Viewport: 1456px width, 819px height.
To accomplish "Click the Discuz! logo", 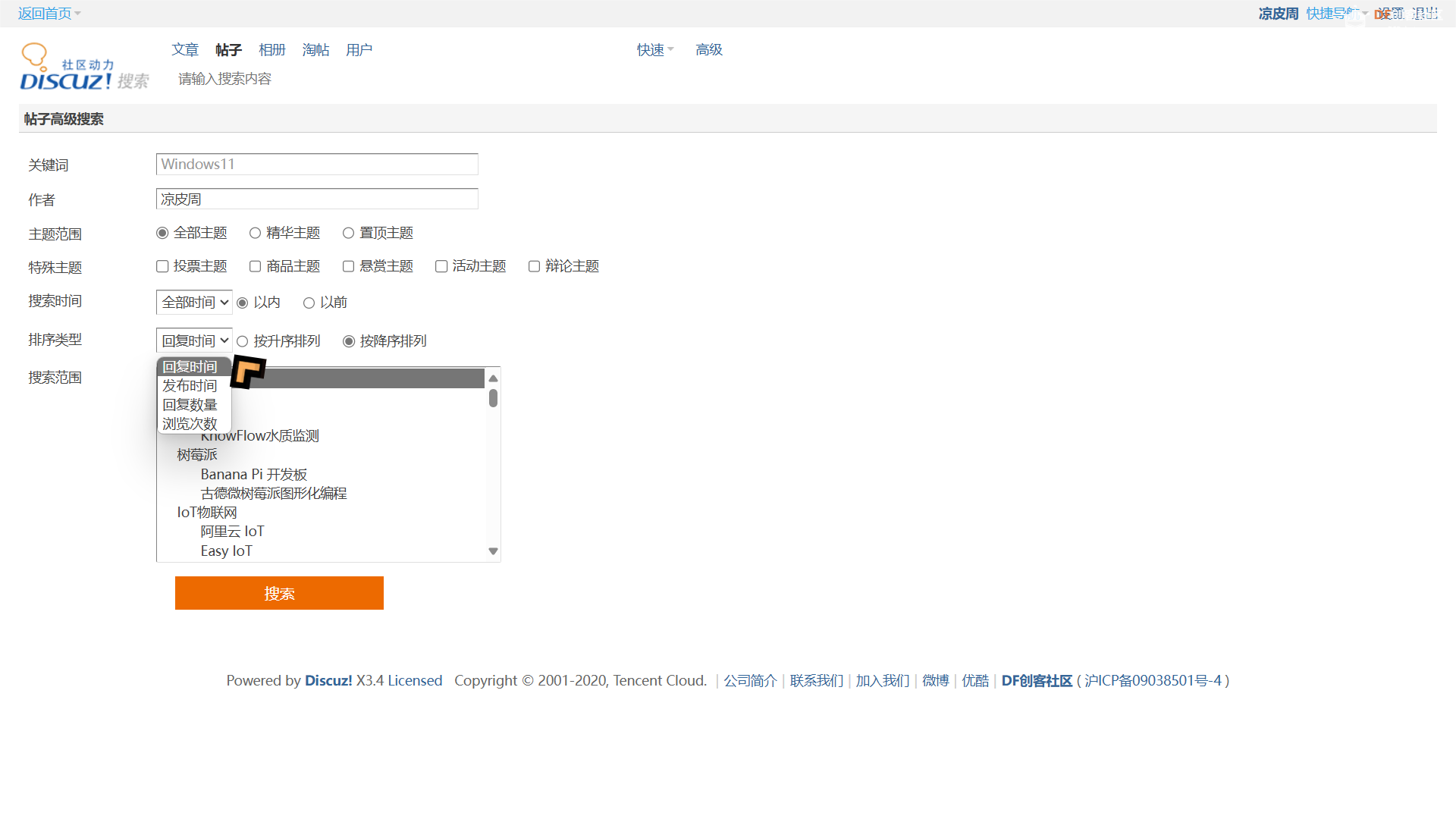I will pyautogui.click(x=84, y=67).
